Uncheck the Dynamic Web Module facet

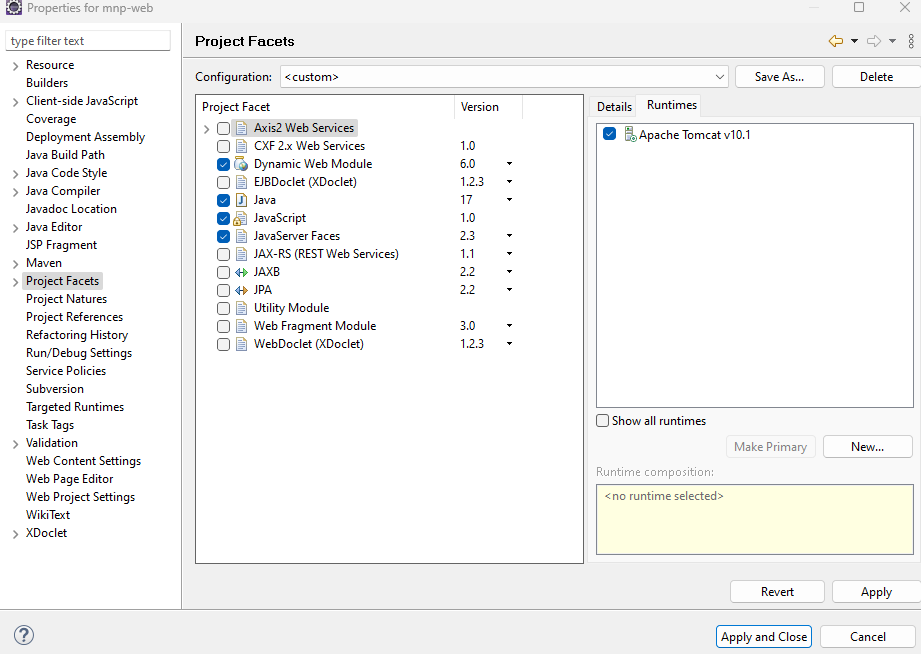tap(223, 165)
